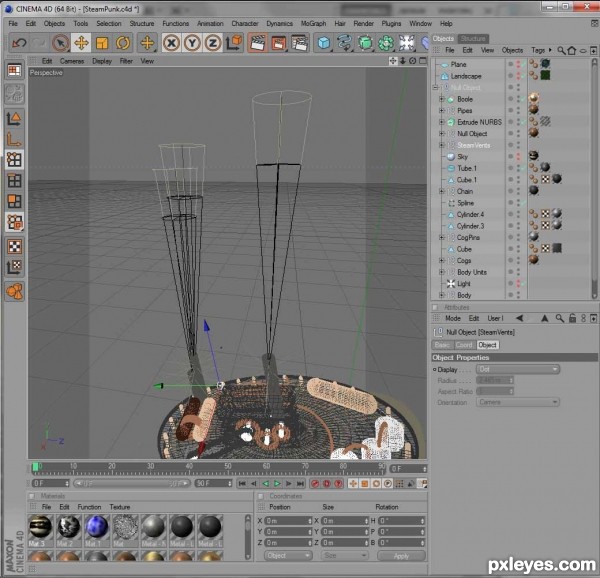Toggle the viewport maximize icon
Screen dimensions: 600x578
coord(423,61)
